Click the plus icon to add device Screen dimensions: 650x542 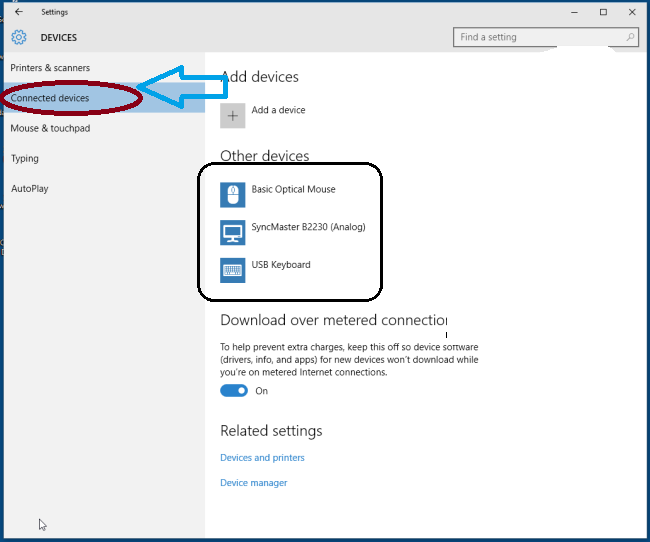pyautogui.click(x=233, y=116)
